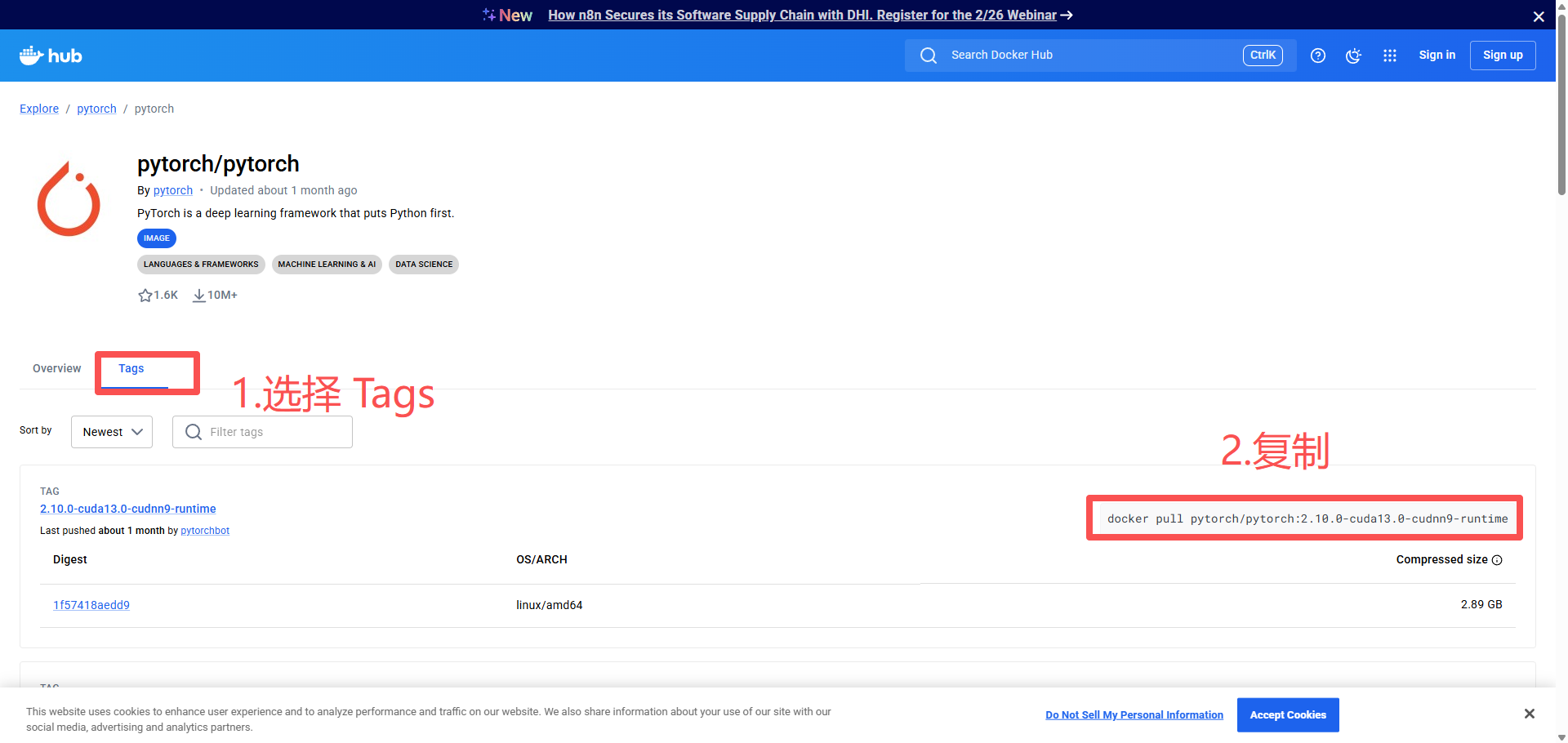
Task: Toggle the dark mode theme icon
Action: pyautogui.click(x=1354, y=56)
